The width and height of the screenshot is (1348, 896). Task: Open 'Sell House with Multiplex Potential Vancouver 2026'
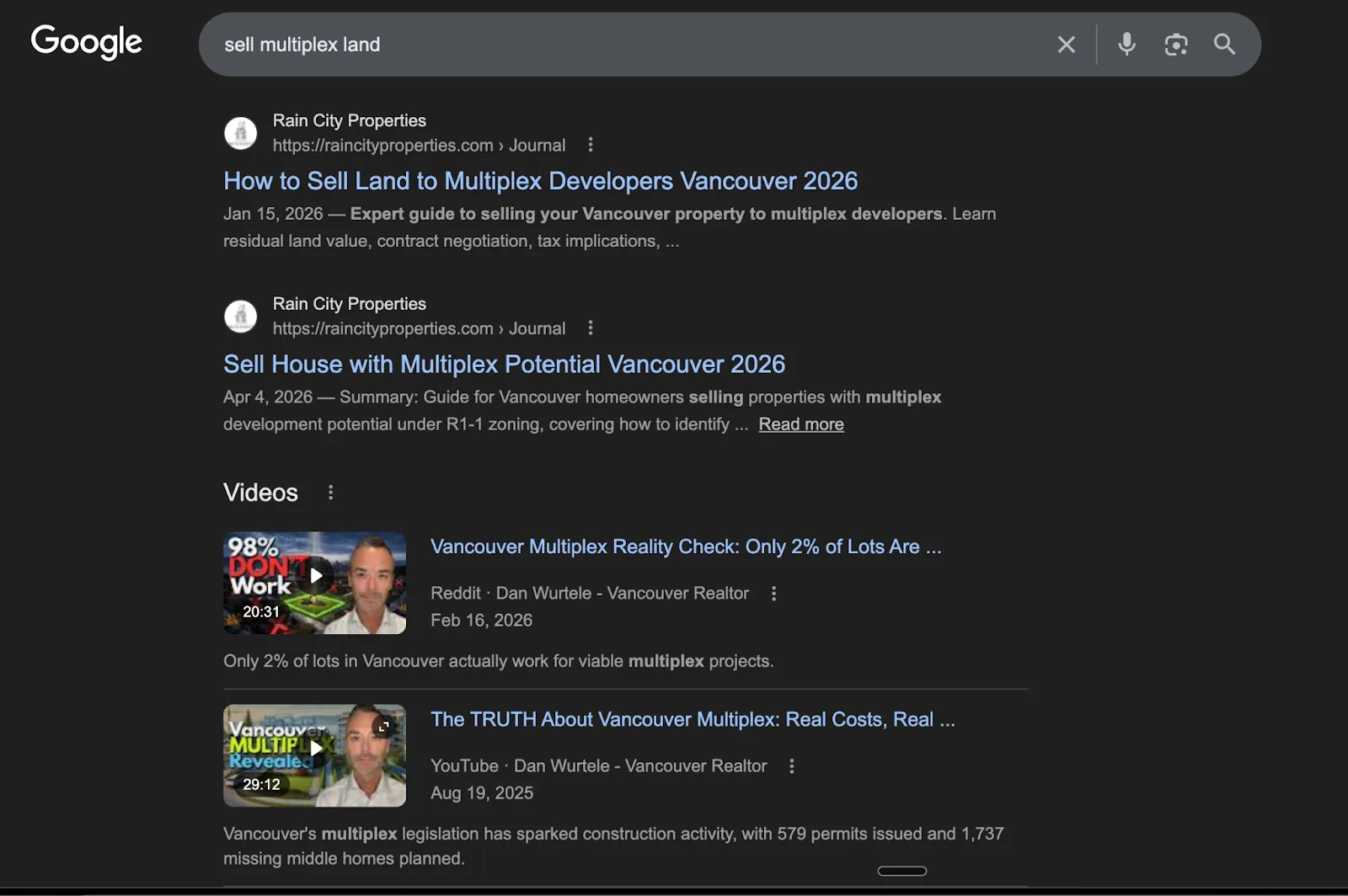[504, 364]
